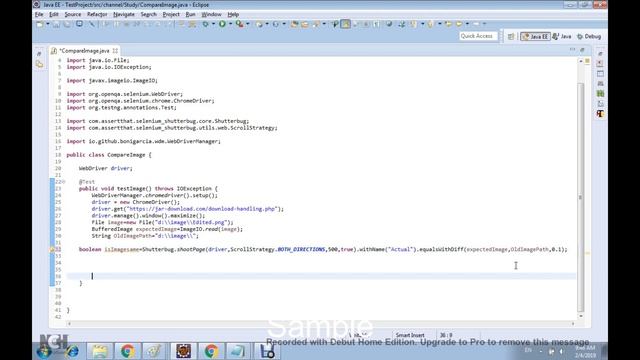This screenshot has width=640, height=360.
Task: Switch to the Java perspective
Action: [562, 36]
